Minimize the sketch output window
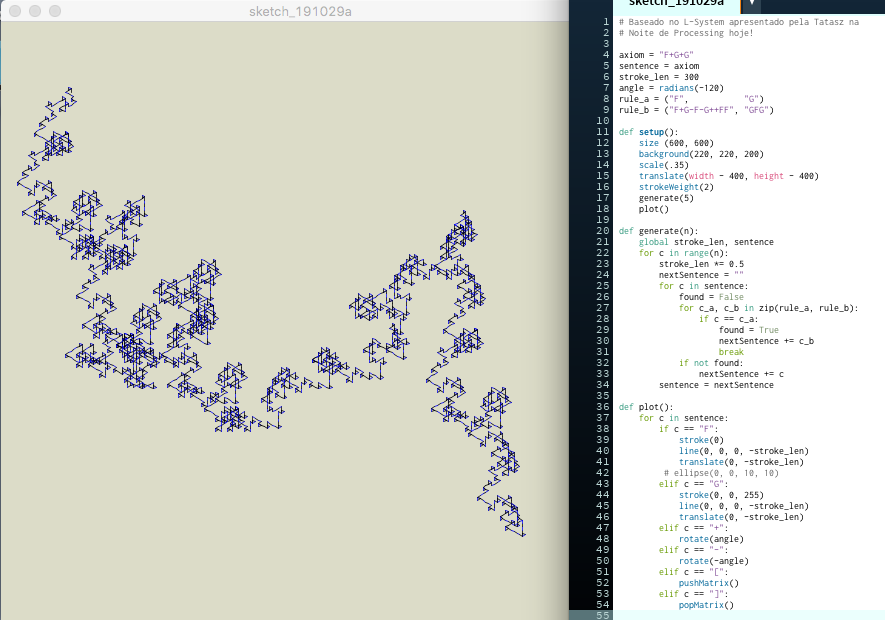Image resolution: width=885 pixels, height=620 pixels. [33, 10]
